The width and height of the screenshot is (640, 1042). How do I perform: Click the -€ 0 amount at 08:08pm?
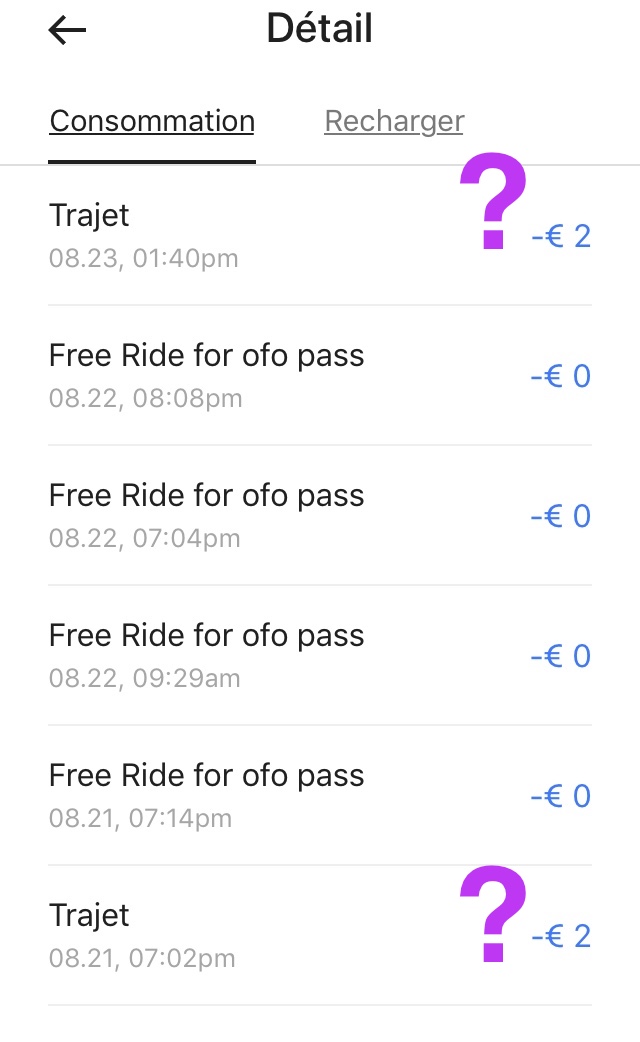pyautogui.click(x=561, y=376)
